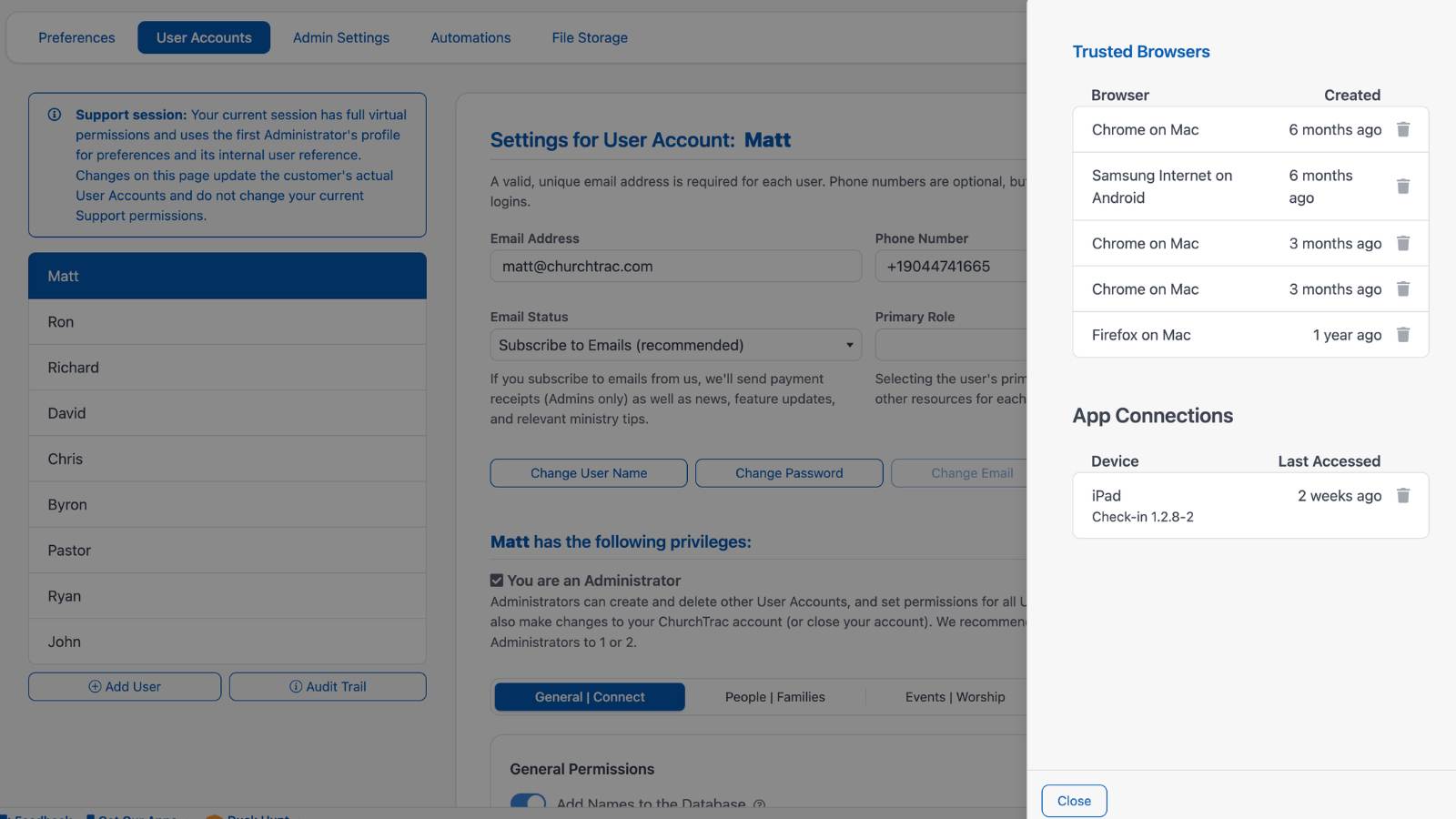
Task: Remove the iPad Check-in app connection
Action: point(1403,496)
